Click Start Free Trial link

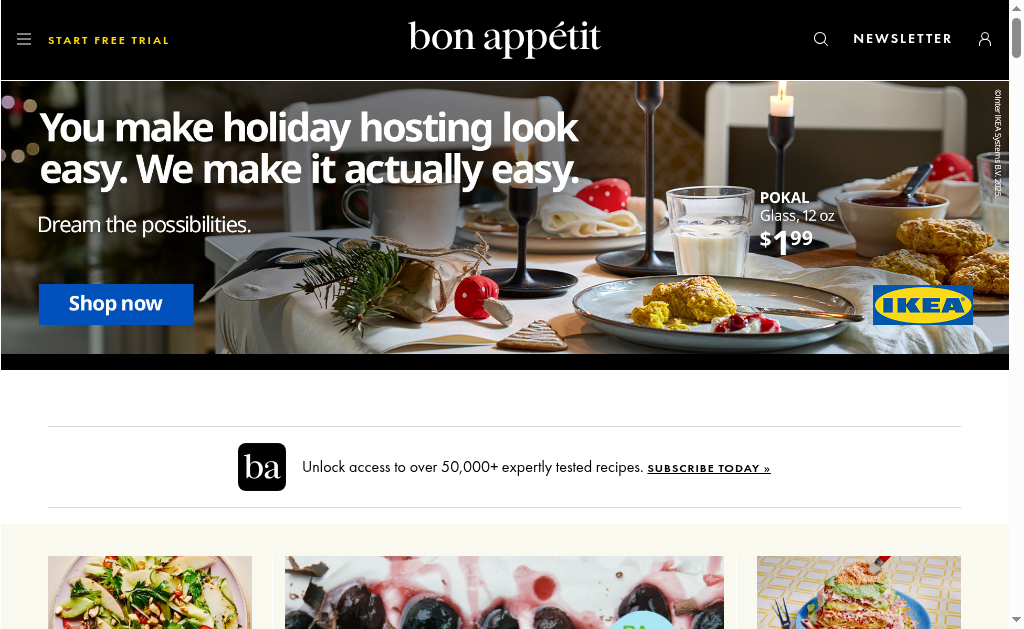[108, 40]
